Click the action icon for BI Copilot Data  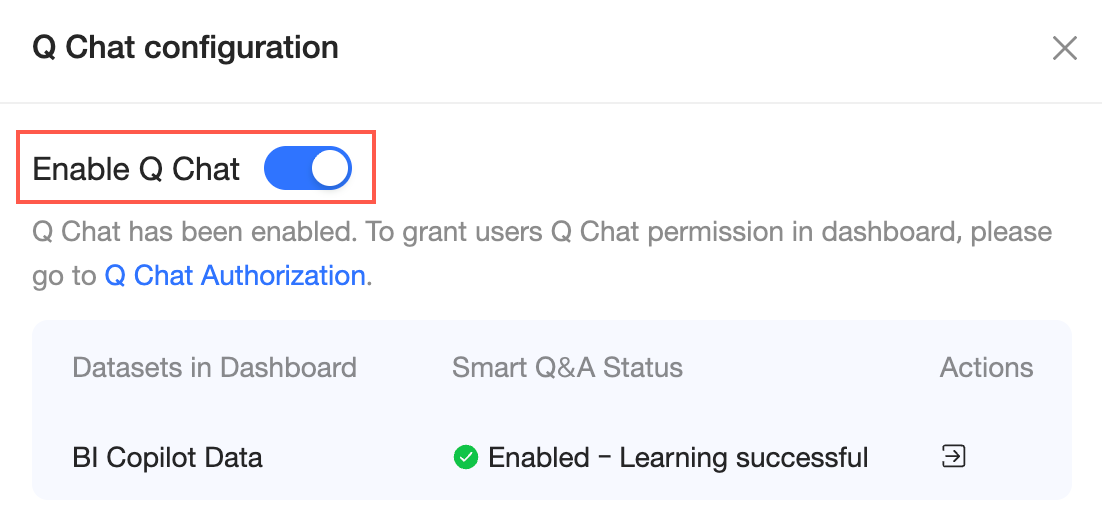point(954,457)
